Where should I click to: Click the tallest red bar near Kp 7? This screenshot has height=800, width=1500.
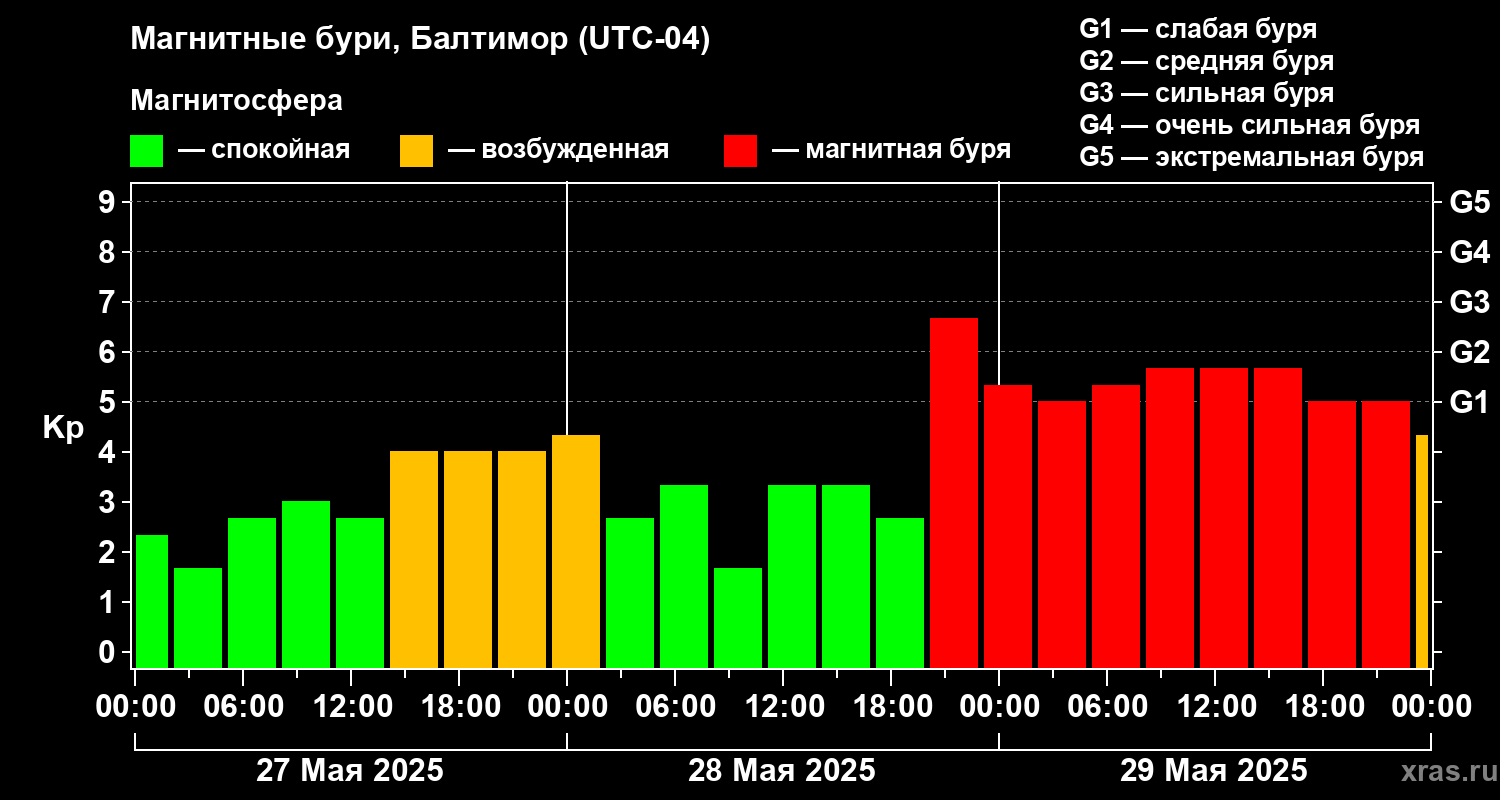point(954,493)
